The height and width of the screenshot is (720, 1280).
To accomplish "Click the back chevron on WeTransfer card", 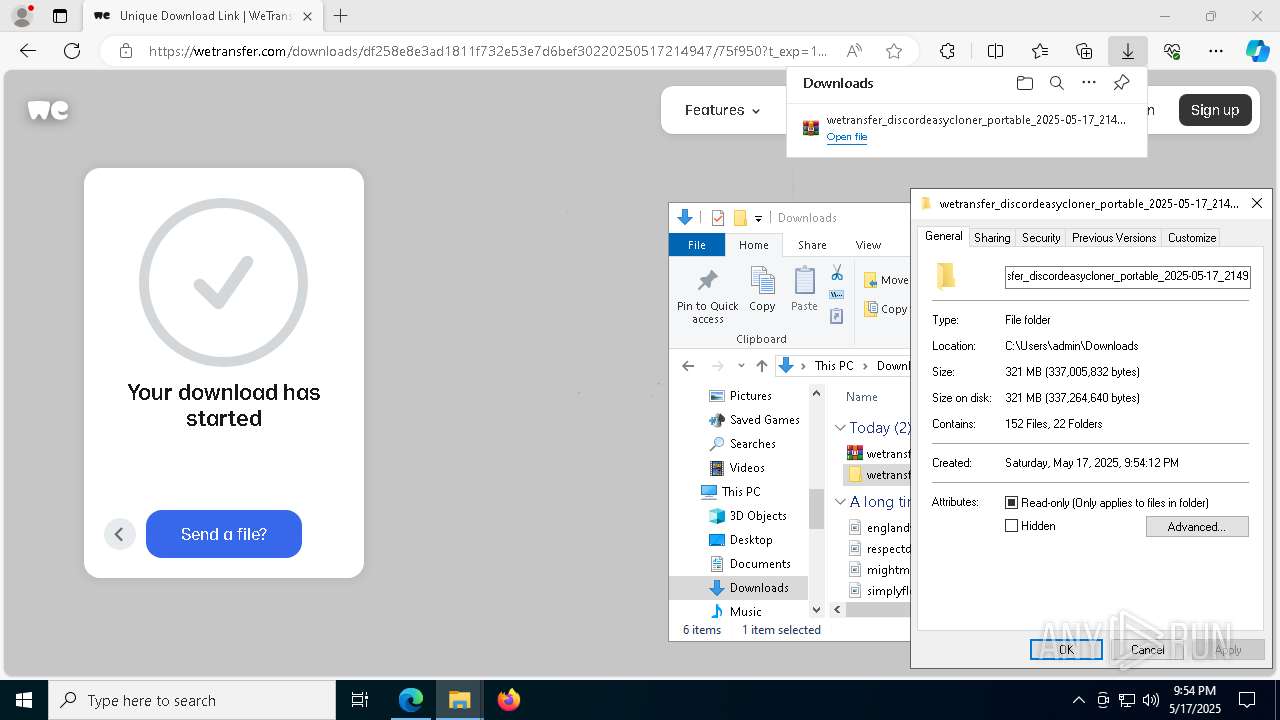I will coord(119,534).
